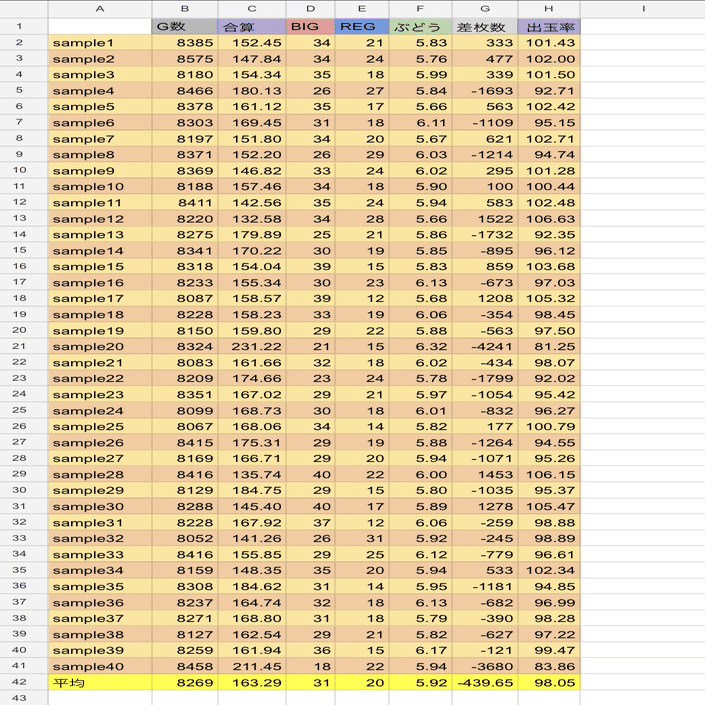The image size is (705, 705).
Task: Select 出玉率 value 103.68
Action: pyautogui.click(x=549, y=267)
